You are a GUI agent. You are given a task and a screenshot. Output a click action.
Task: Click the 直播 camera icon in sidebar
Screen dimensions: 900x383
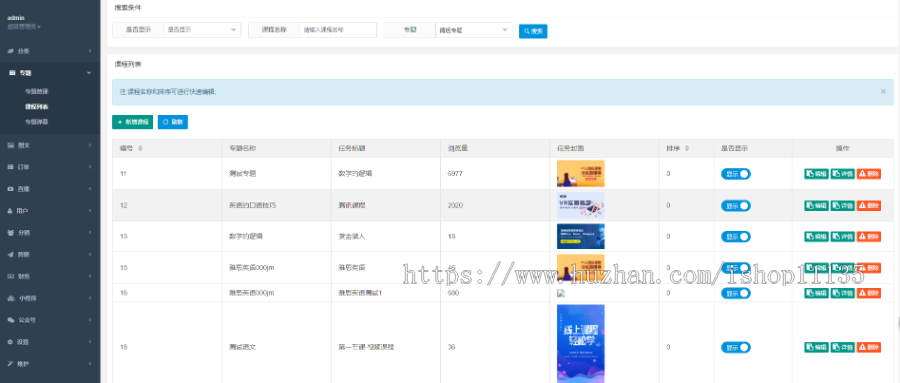coord(10,189)
